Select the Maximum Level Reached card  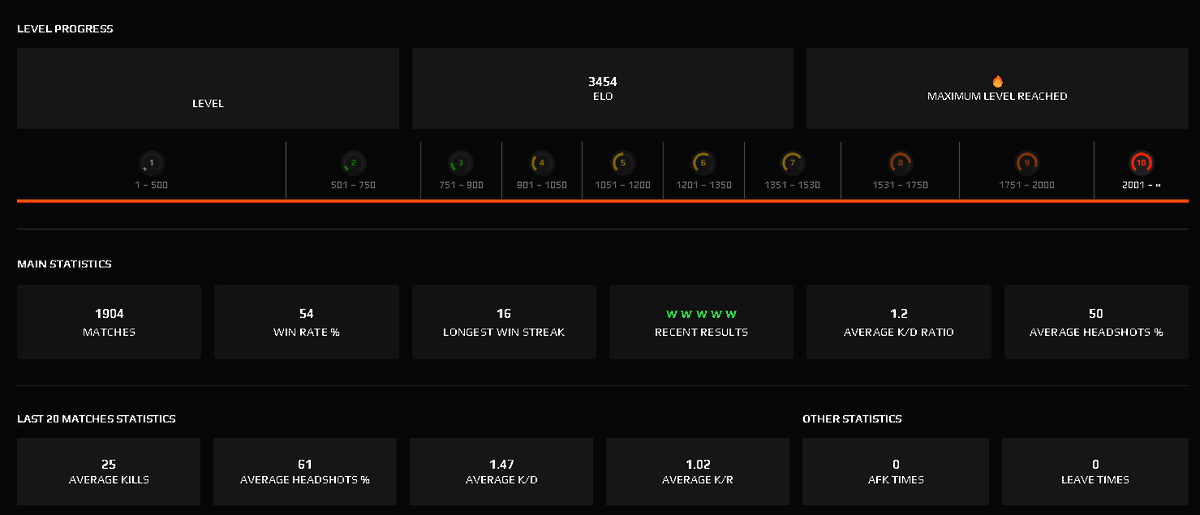tap(997, 88)
